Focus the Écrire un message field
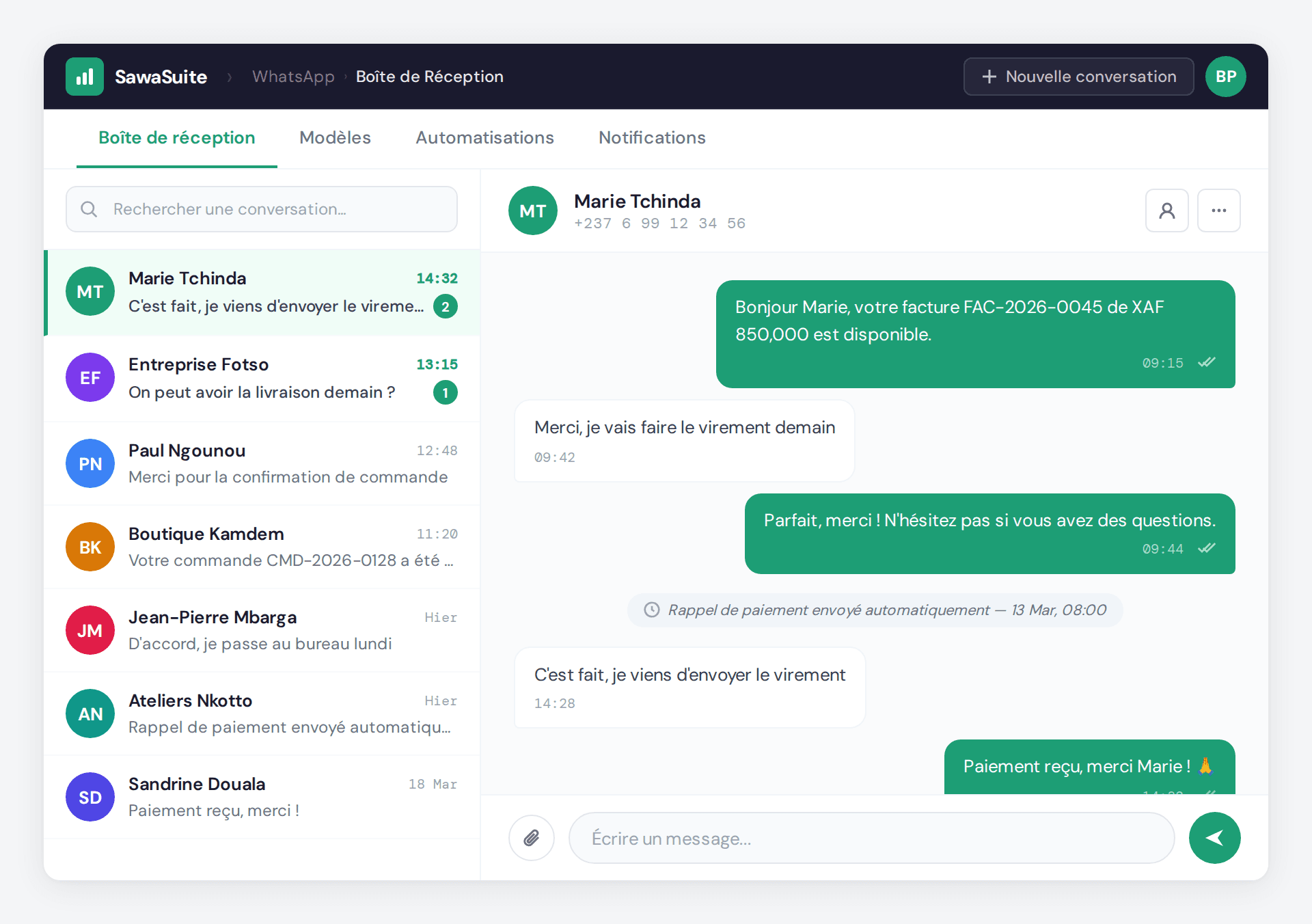This screenshot has height=924, width=1312. [871, 838]
